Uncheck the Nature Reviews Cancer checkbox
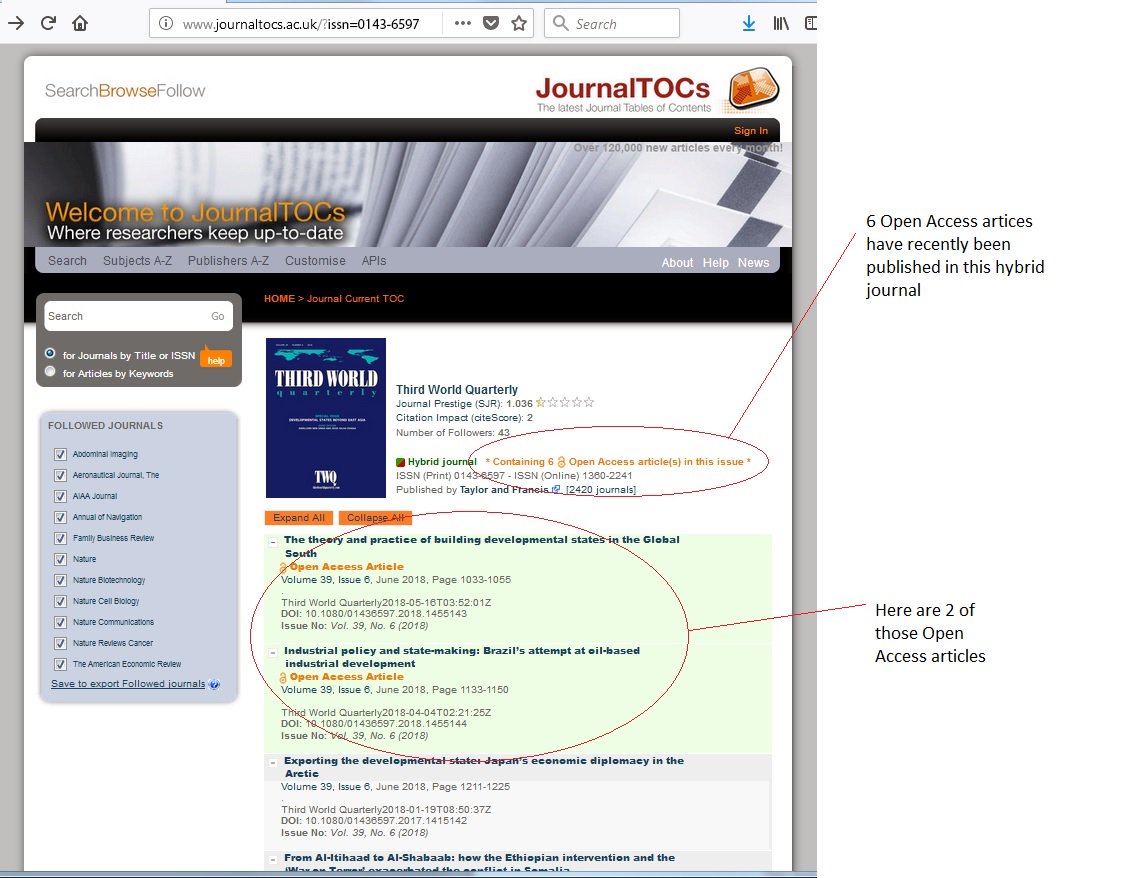Viewport: 1126px width, 878px height. 60,643
